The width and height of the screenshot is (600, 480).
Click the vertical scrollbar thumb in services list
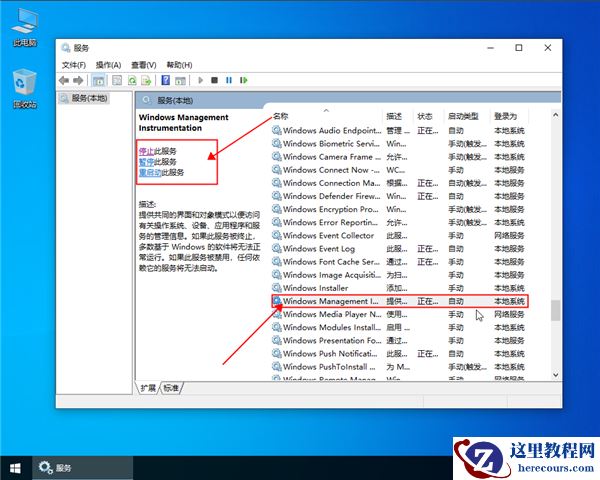point(556,310)
